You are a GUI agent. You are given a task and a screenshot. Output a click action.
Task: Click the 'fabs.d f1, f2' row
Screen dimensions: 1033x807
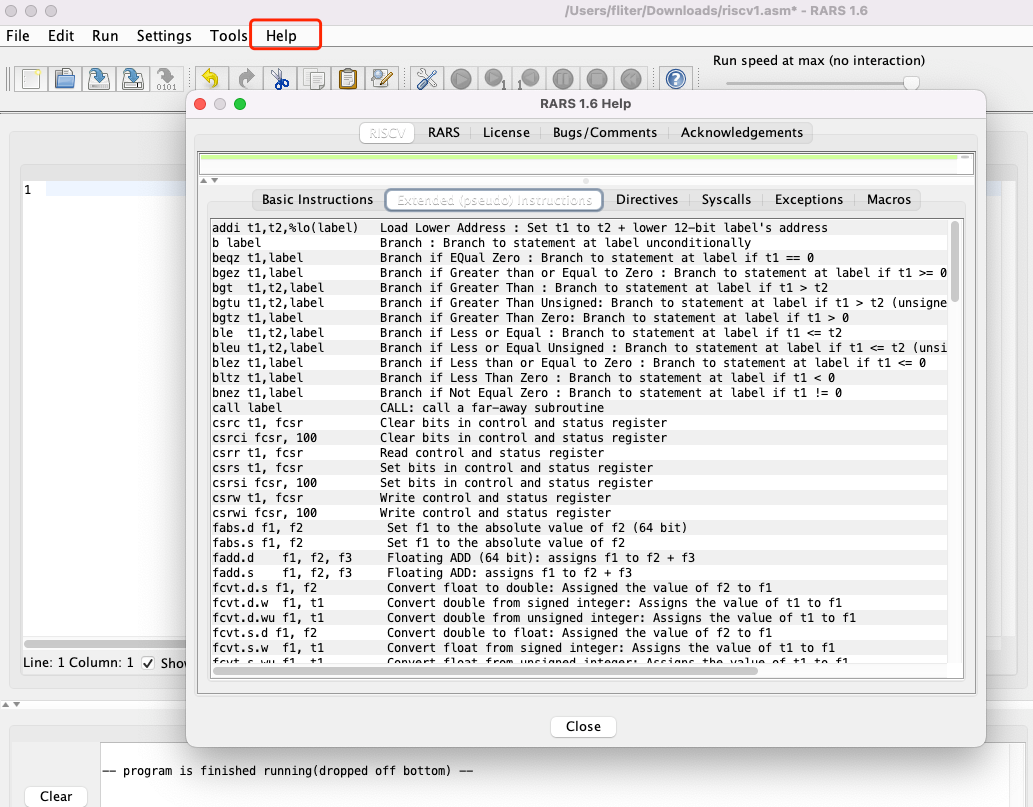pos(579,528)
